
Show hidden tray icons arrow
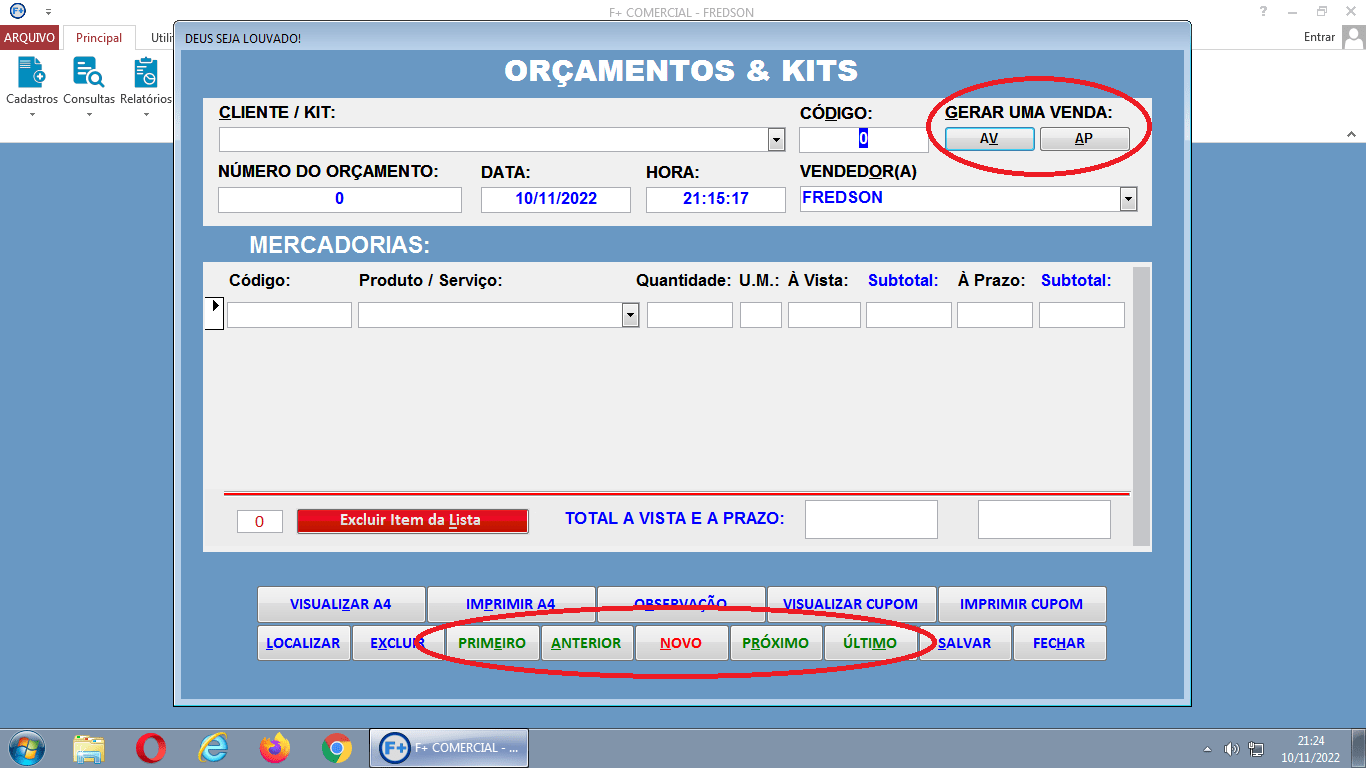1207,749
